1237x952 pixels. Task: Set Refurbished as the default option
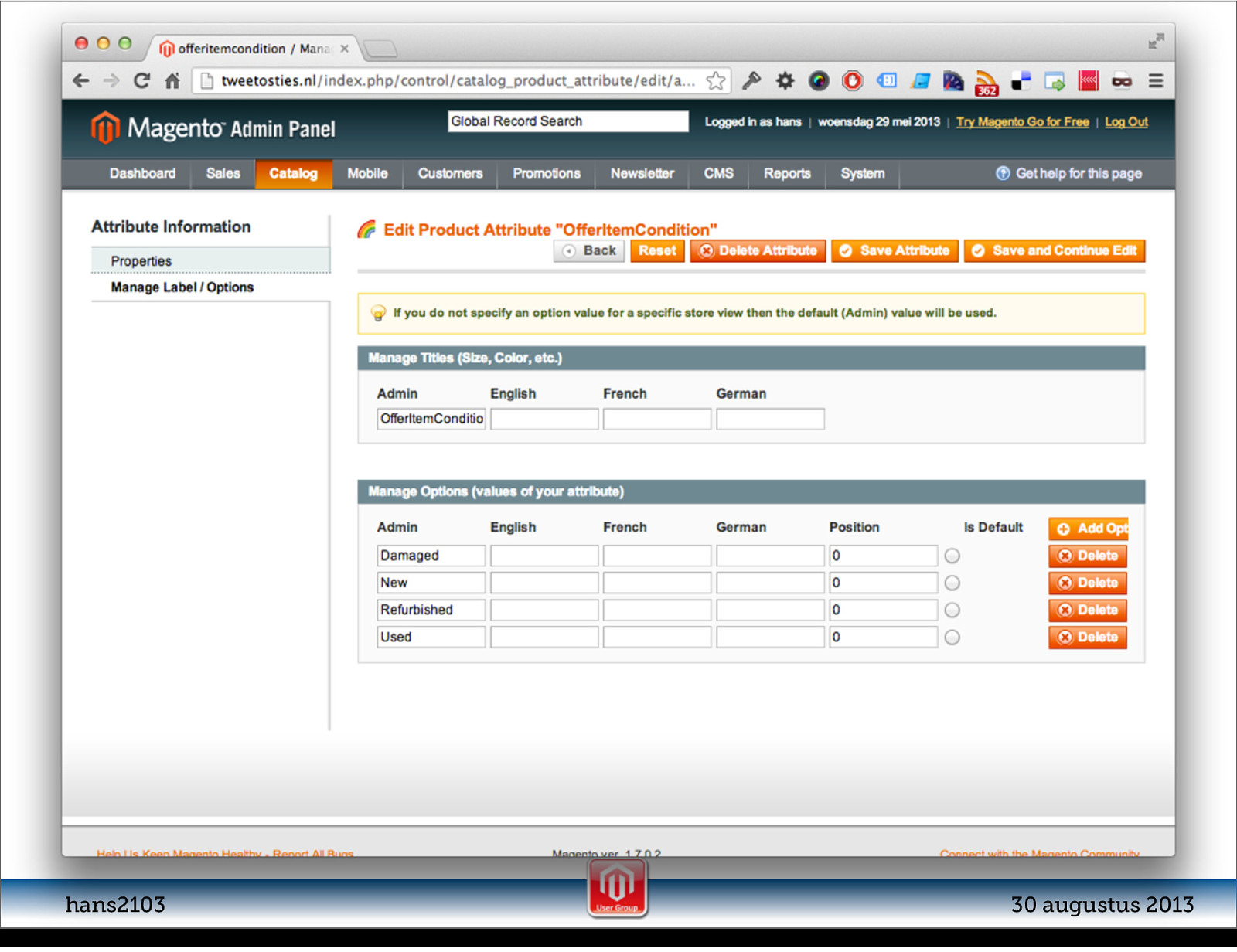[952, 610]
